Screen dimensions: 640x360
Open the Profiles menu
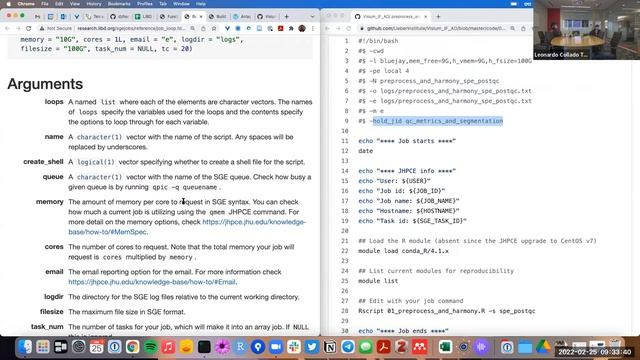(x=144, y=4)
